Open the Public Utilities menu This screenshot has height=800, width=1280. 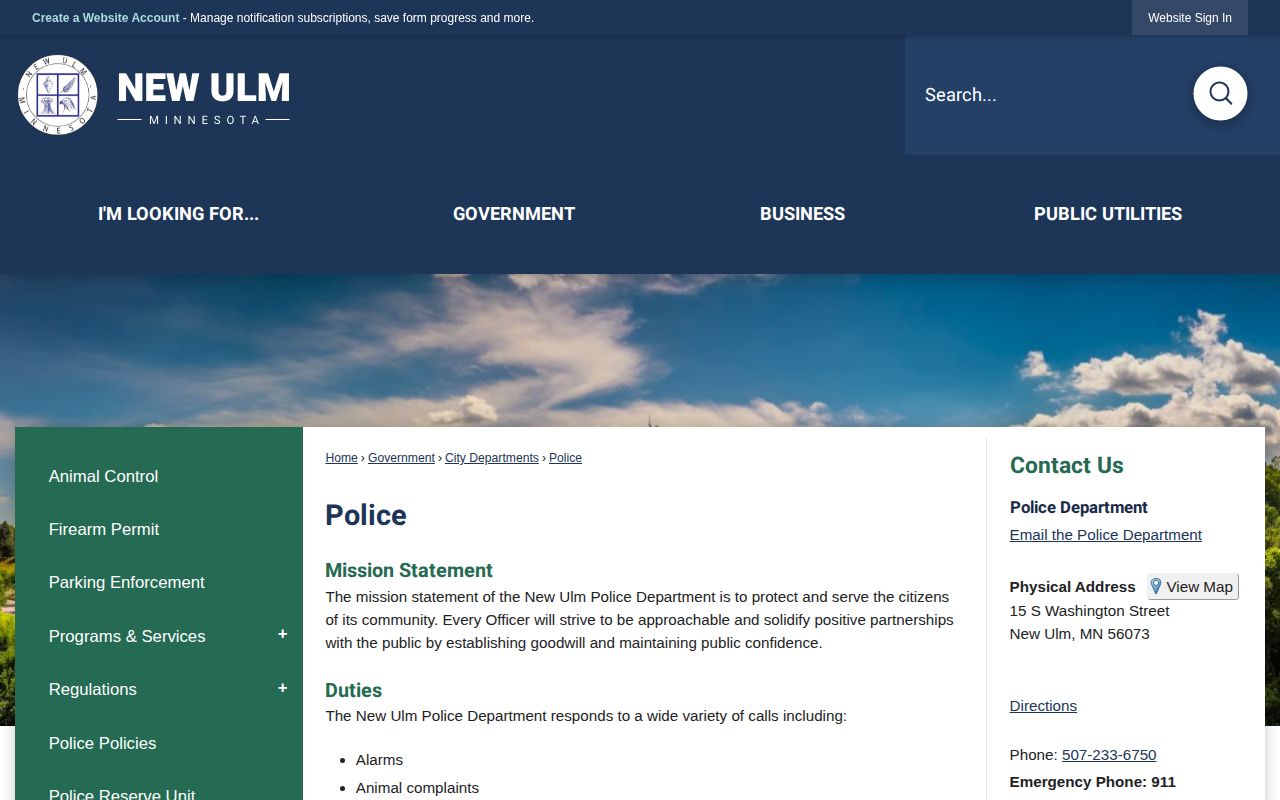coord(1108,214)
